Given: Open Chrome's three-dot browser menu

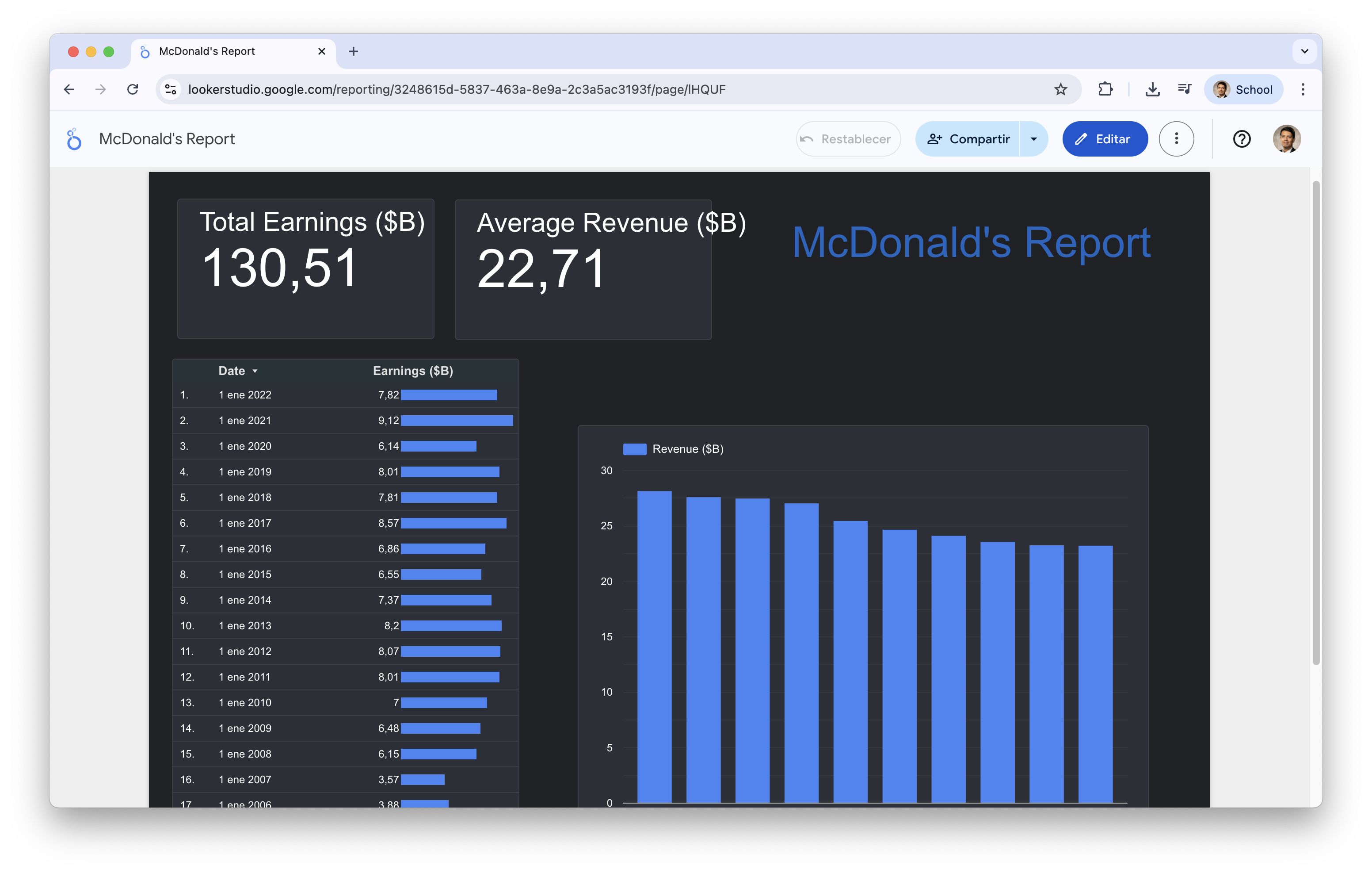Looking at the screenshot, I should (1303, 89).
